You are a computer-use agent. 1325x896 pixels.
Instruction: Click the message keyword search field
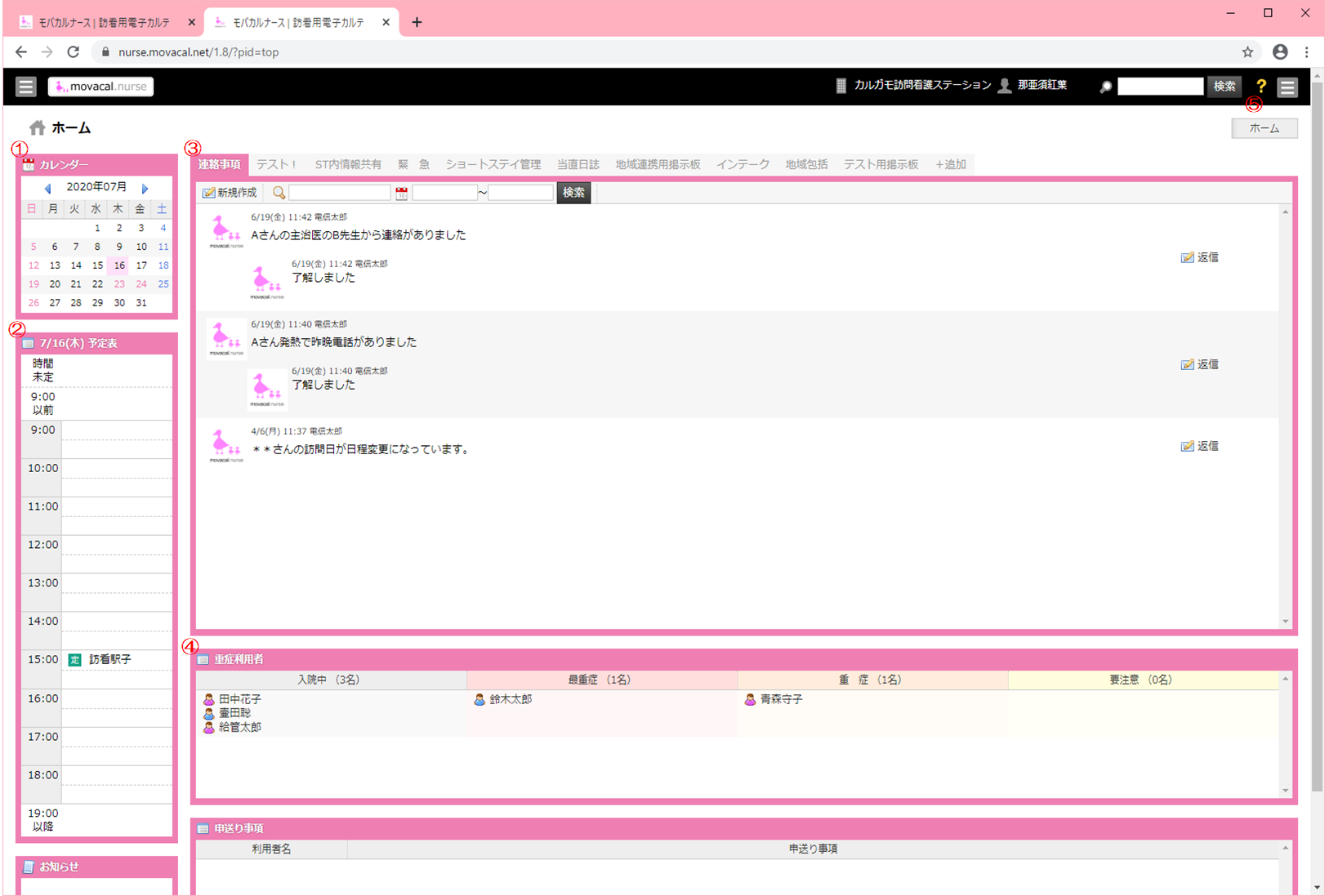(x=340, y=193)
